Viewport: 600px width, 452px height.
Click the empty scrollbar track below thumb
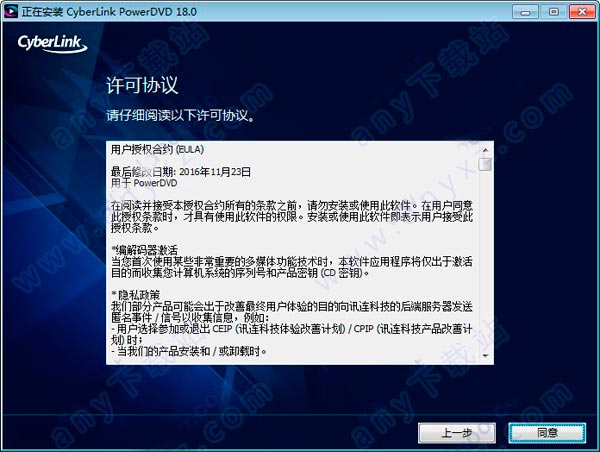tap(485, 261)
